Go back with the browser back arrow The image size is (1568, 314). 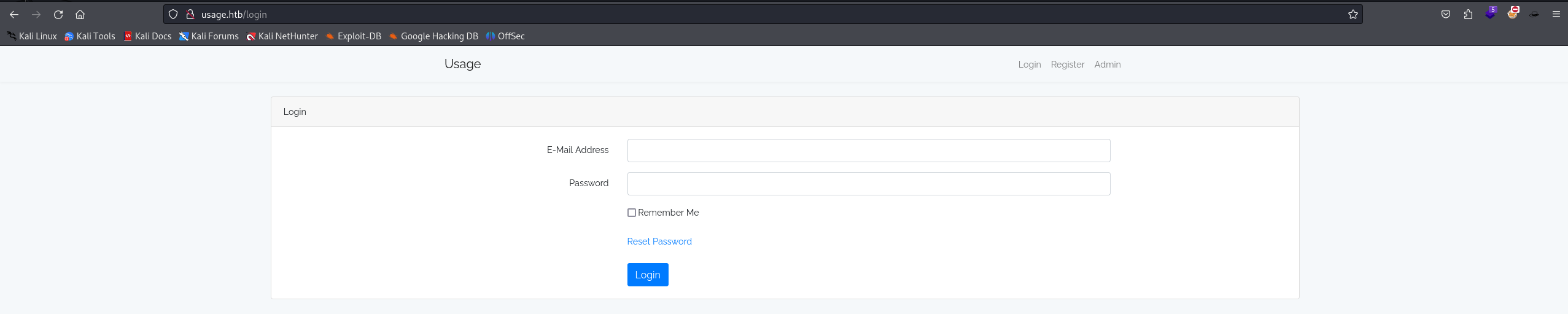14,14
